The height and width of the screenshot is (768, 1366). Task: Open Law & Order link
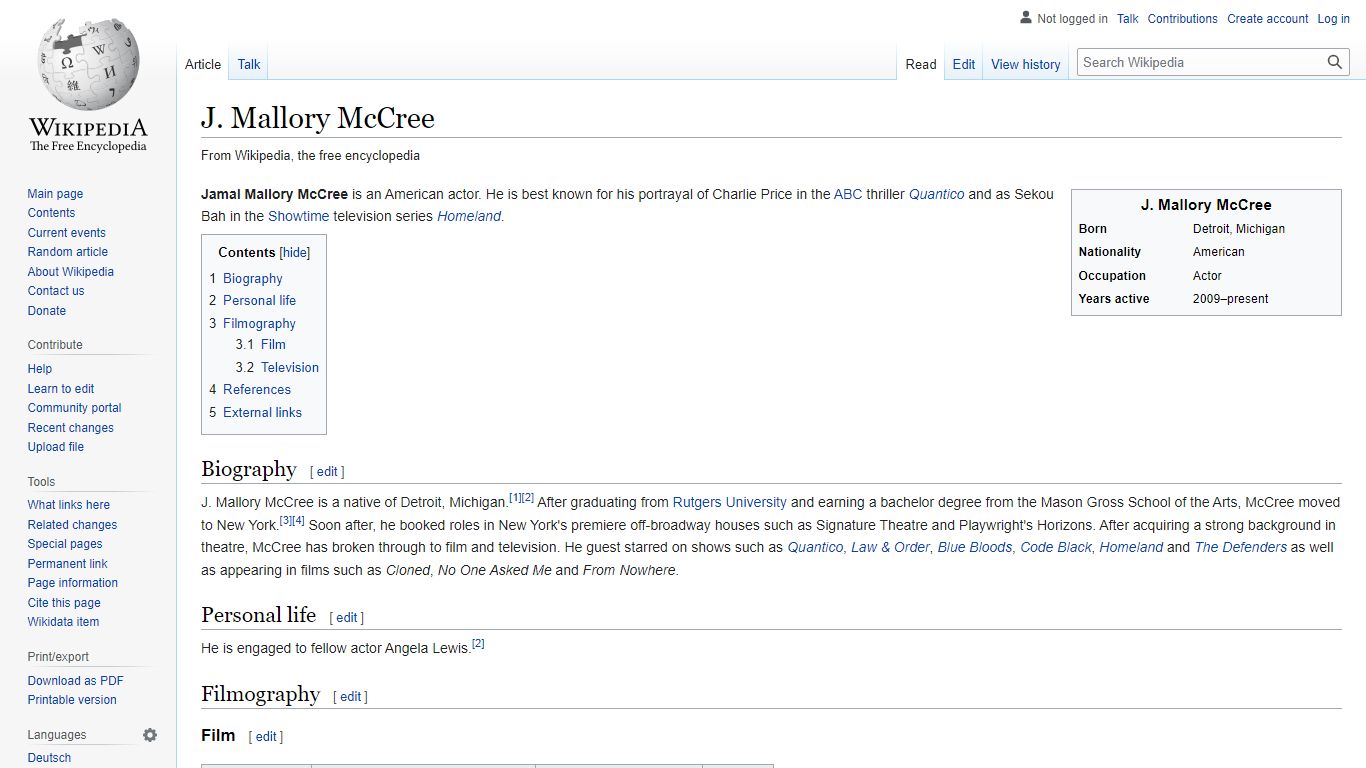point(890,547)
